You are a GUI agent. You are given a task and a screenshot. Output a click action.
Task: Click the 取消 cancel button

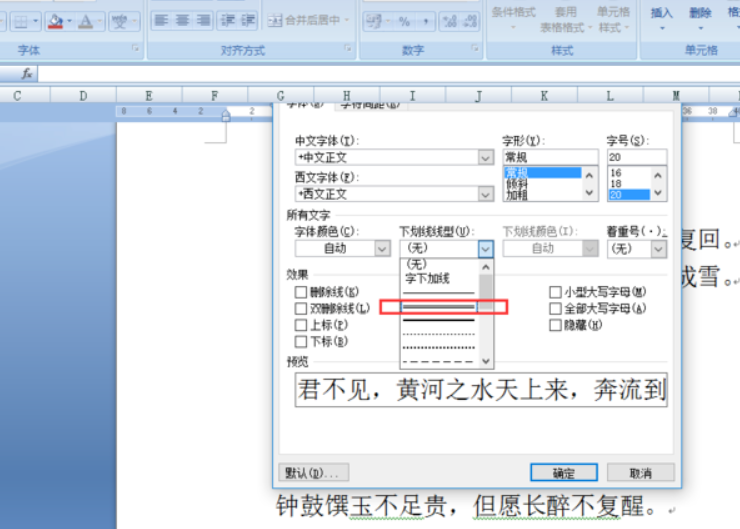pyautogui.click(x=640, y=472)
